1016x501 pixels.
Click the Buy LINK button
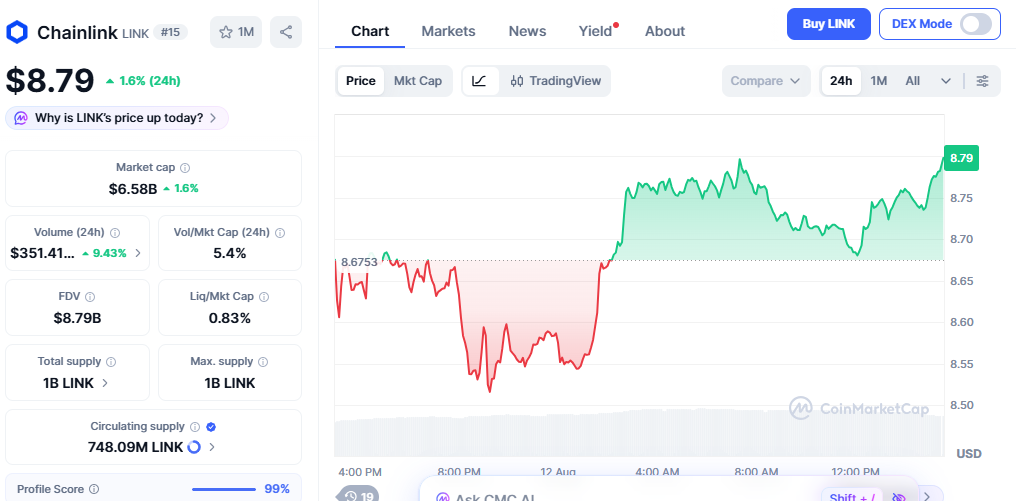829,24
